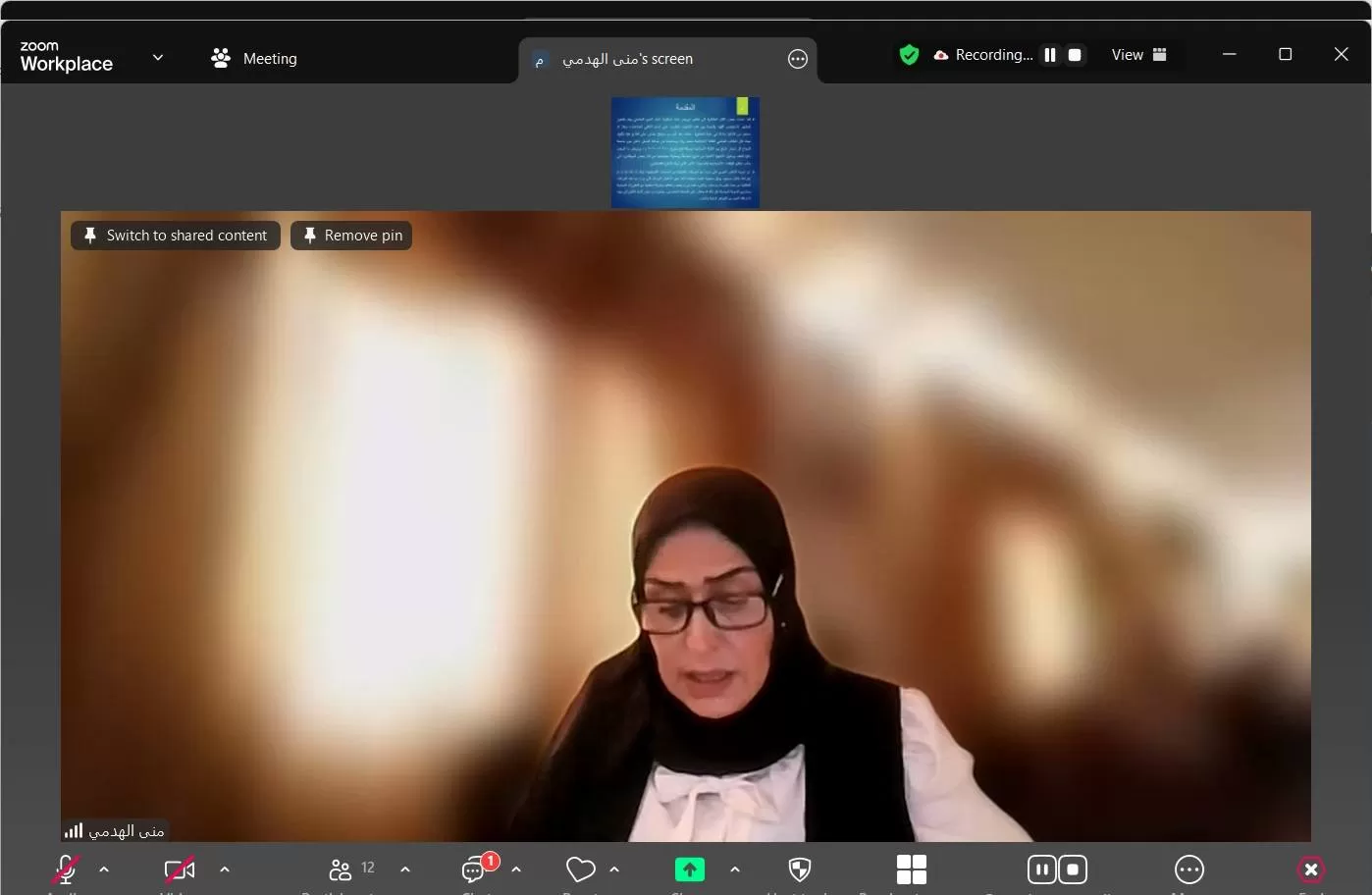Open the Host tools shield icon
Image resolution: width=1372 pixels, height=895 pixels.
tap(800, 869)
